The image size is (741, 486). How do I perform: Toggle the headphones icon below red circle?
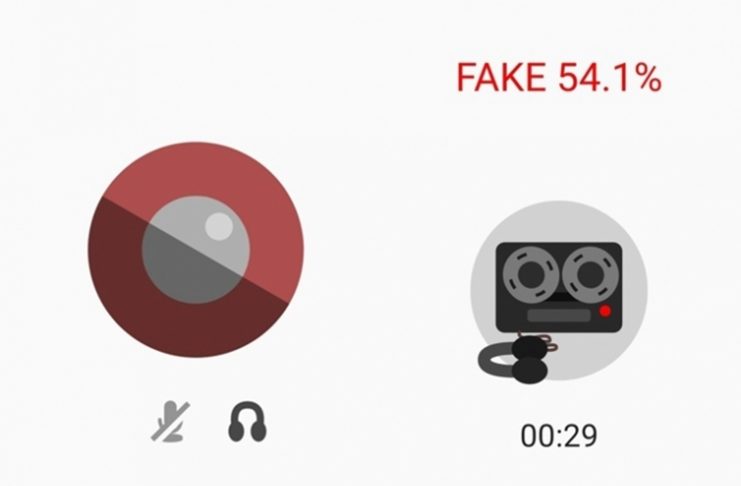point(247,422)
